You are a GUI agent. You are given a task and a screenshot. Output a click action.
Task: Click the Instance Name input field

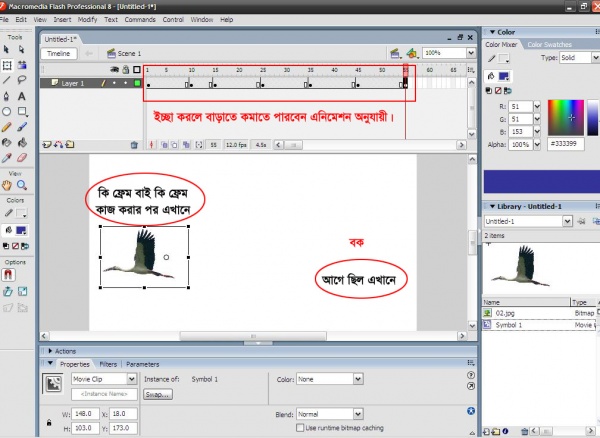(x=104, y=394)
